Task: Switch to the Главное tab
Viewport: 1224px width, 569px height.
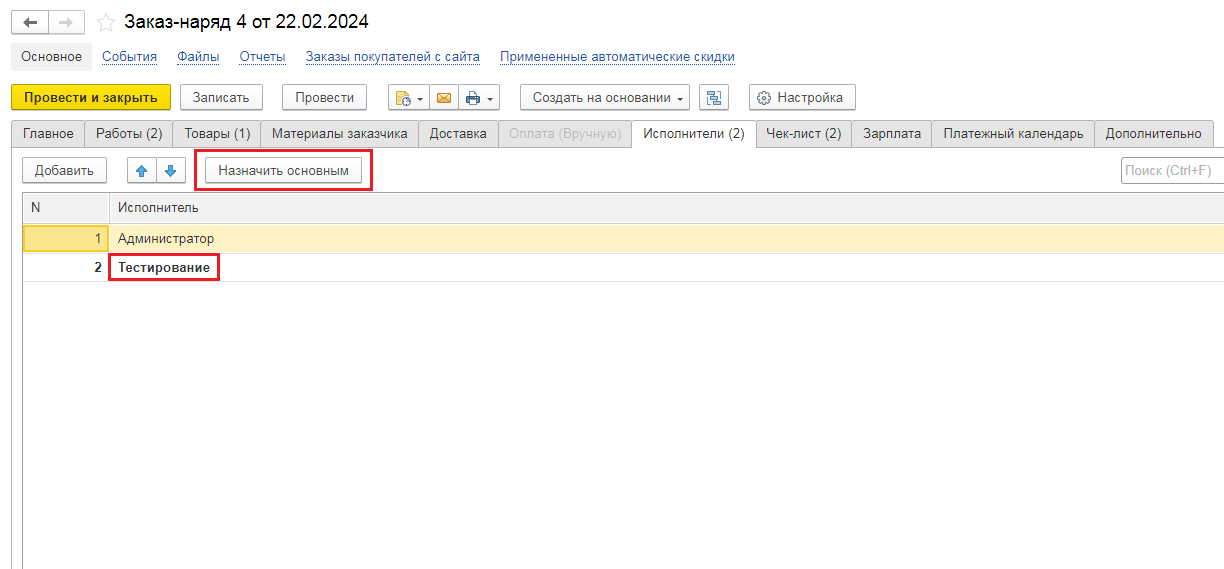Action: point(48,134)
